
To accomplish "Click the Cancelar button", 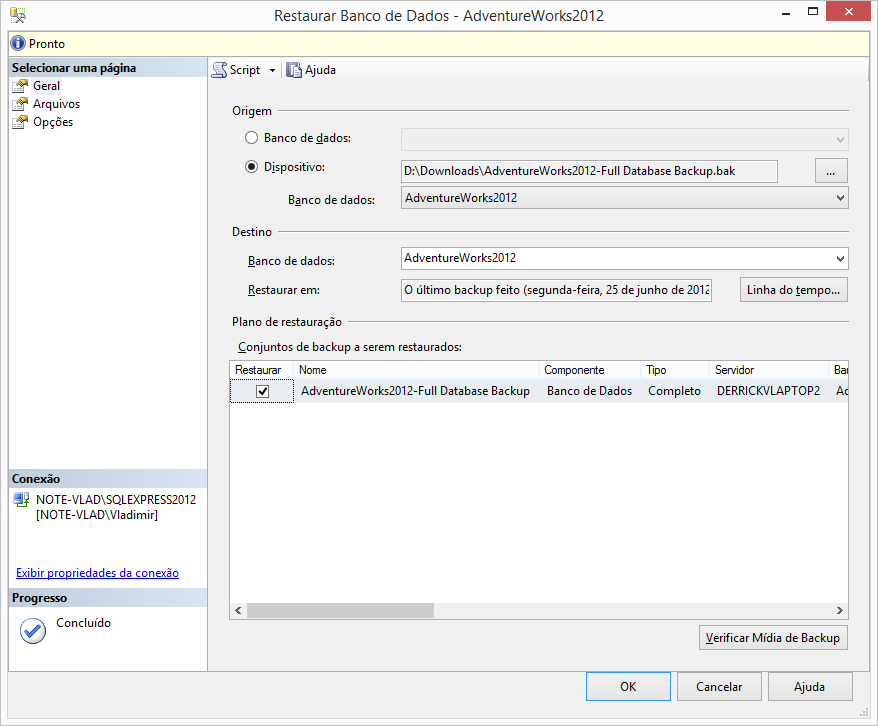I will pos(719,687).
